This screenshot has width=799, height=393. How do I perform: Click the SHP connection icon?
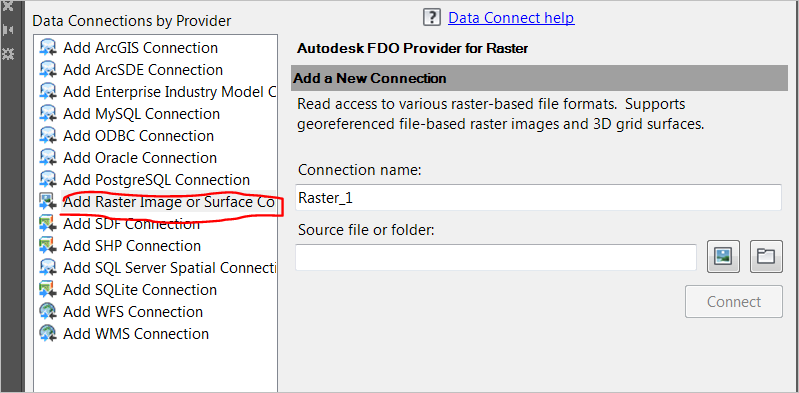click(x=48, y=246)
